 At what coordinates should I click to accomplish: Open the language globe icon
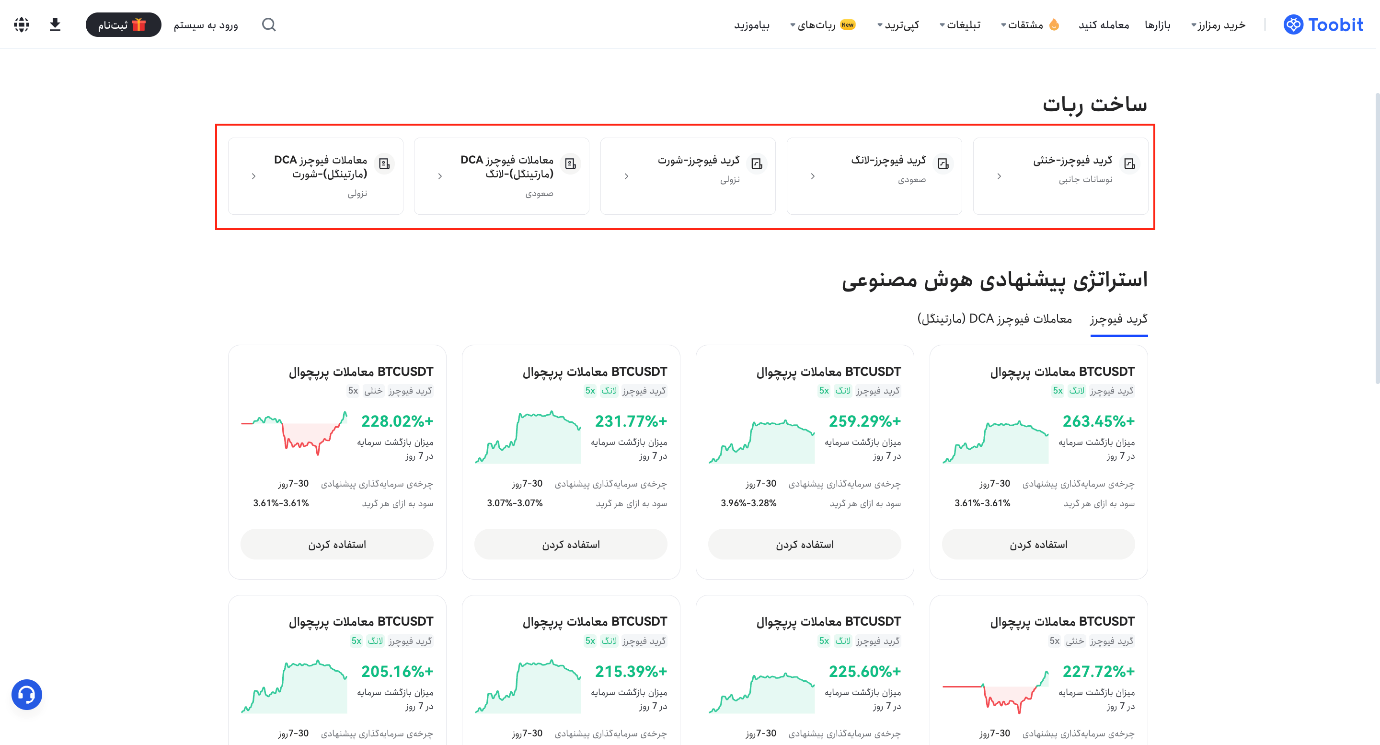click(x=22, y=24)
